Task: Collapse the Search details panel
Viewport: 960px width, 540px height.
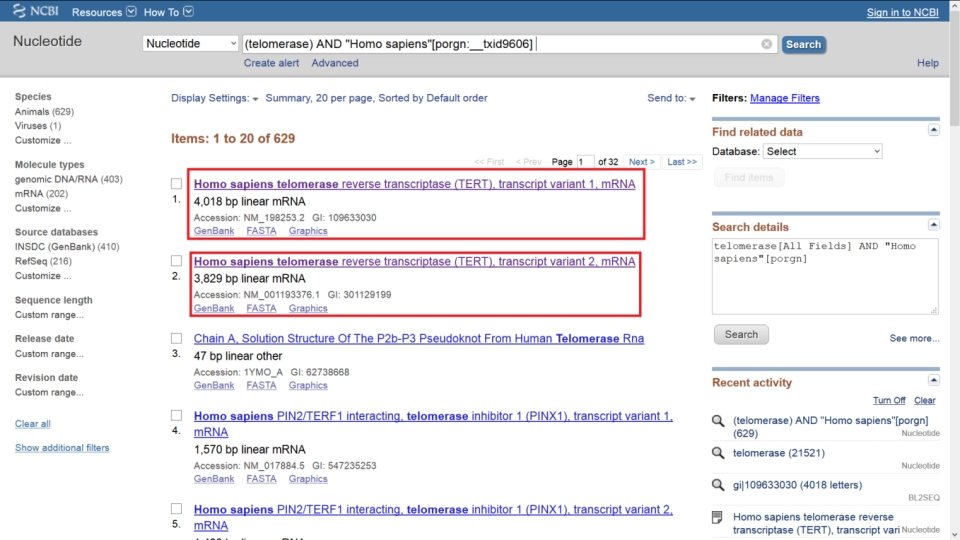Action: coord(934,225)
